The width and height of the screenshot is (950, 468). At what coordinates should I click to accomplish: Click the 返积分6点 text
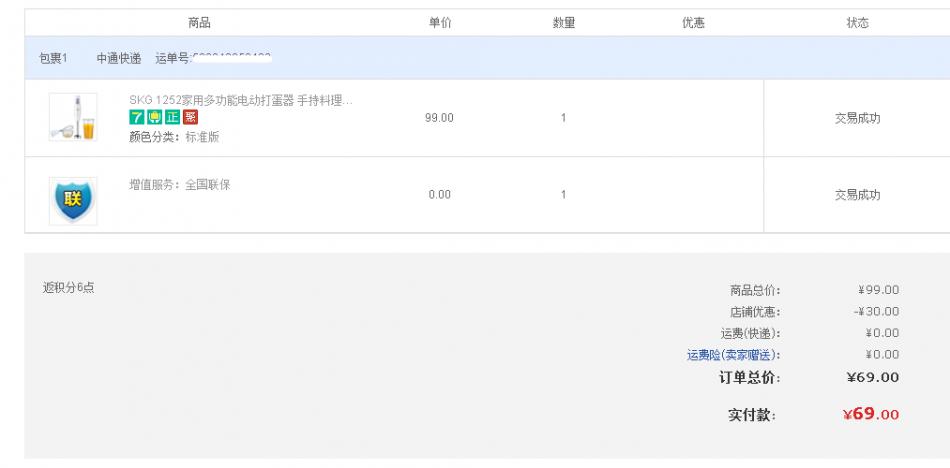click(x=68, y=288)
